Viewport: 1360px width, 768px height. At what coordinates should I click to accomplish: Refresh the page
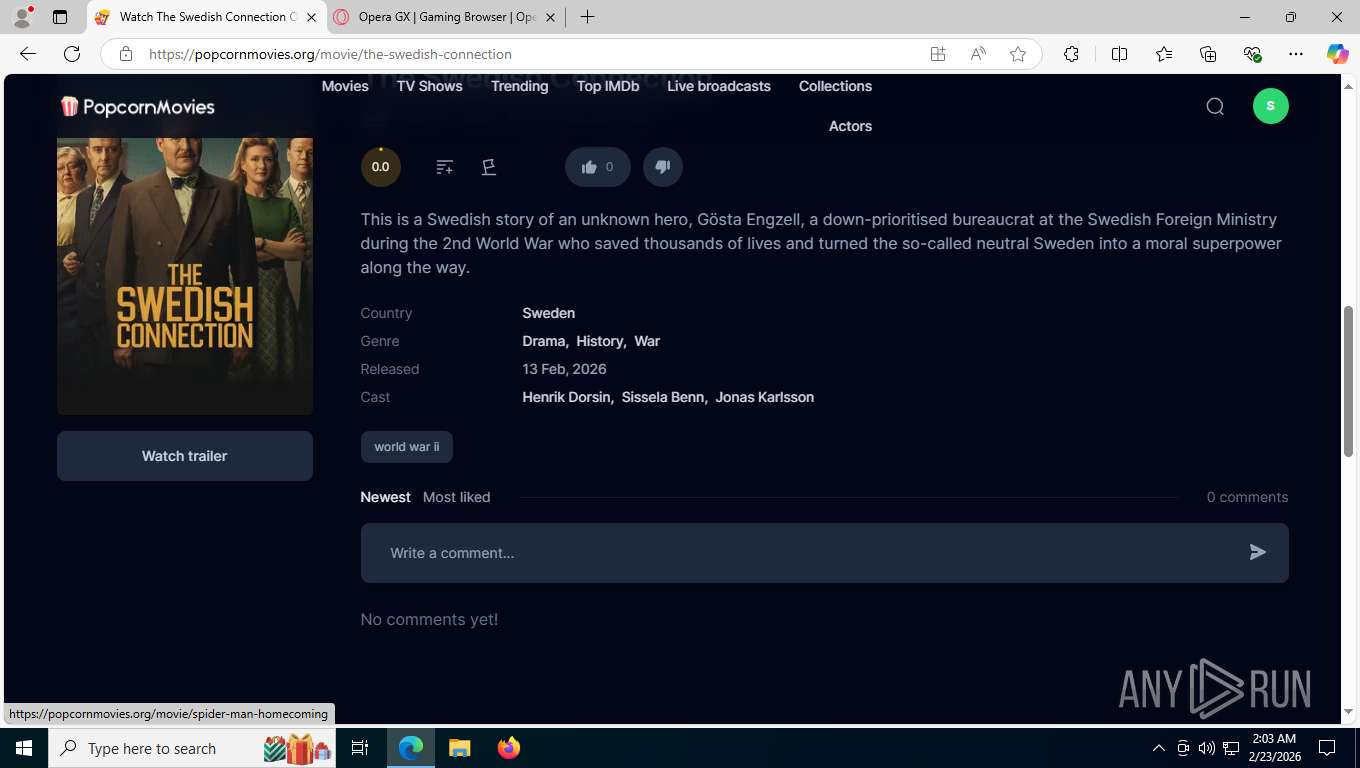(x=72, y=54)
